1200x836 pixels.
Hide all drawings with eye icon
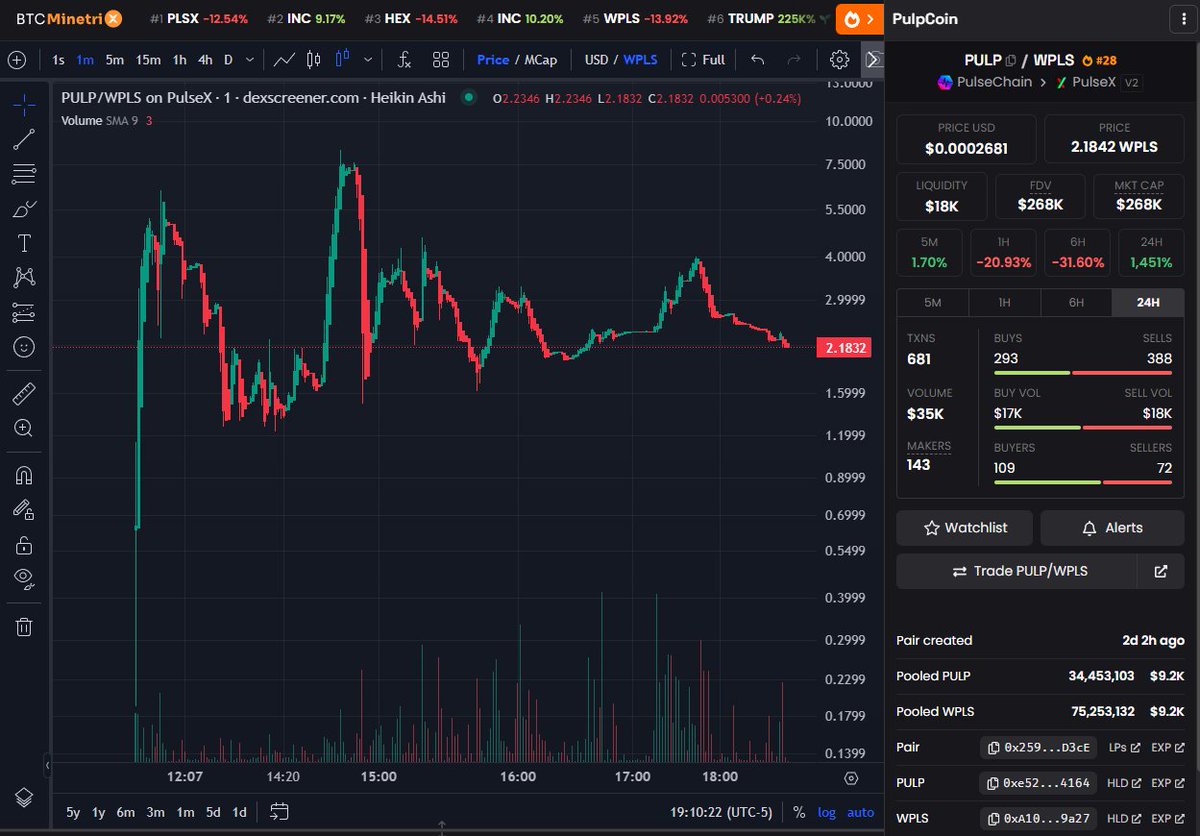(24, 578)
